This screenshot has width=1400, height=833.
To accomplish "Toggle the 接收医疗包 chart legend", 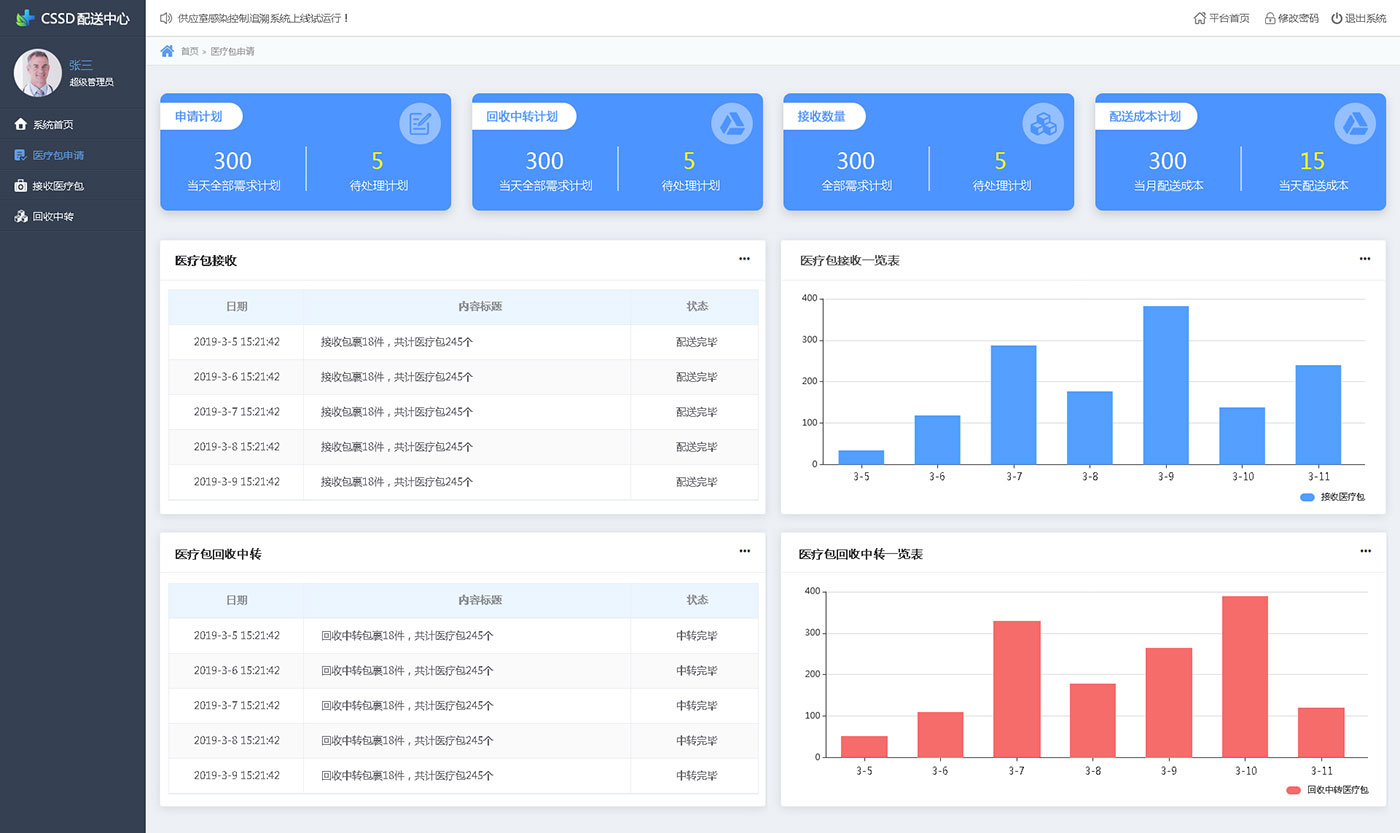I will pos(1332,497).
